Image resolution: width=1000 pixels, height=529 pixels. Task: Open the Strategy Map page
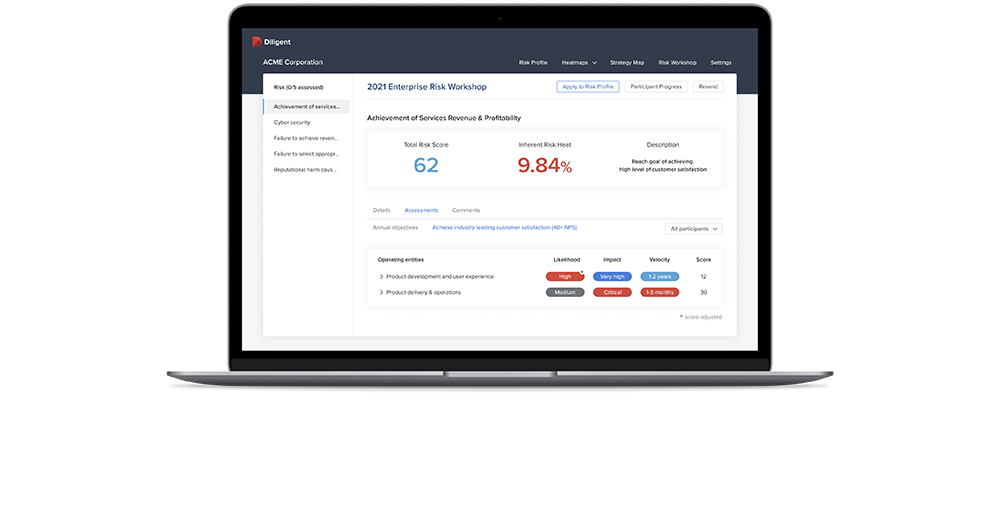coord(627,62)
